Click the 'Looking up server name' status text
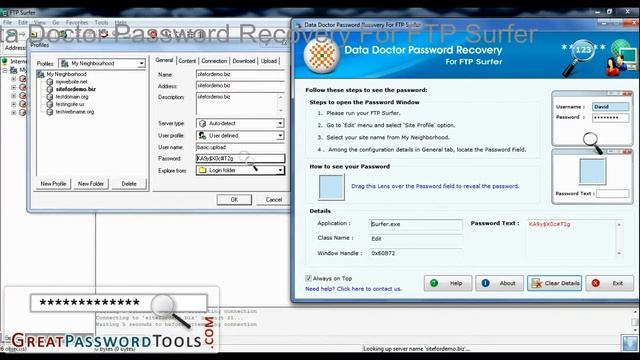Image resolution: width=640 pixels, height=360 pixels. (416, 349)
